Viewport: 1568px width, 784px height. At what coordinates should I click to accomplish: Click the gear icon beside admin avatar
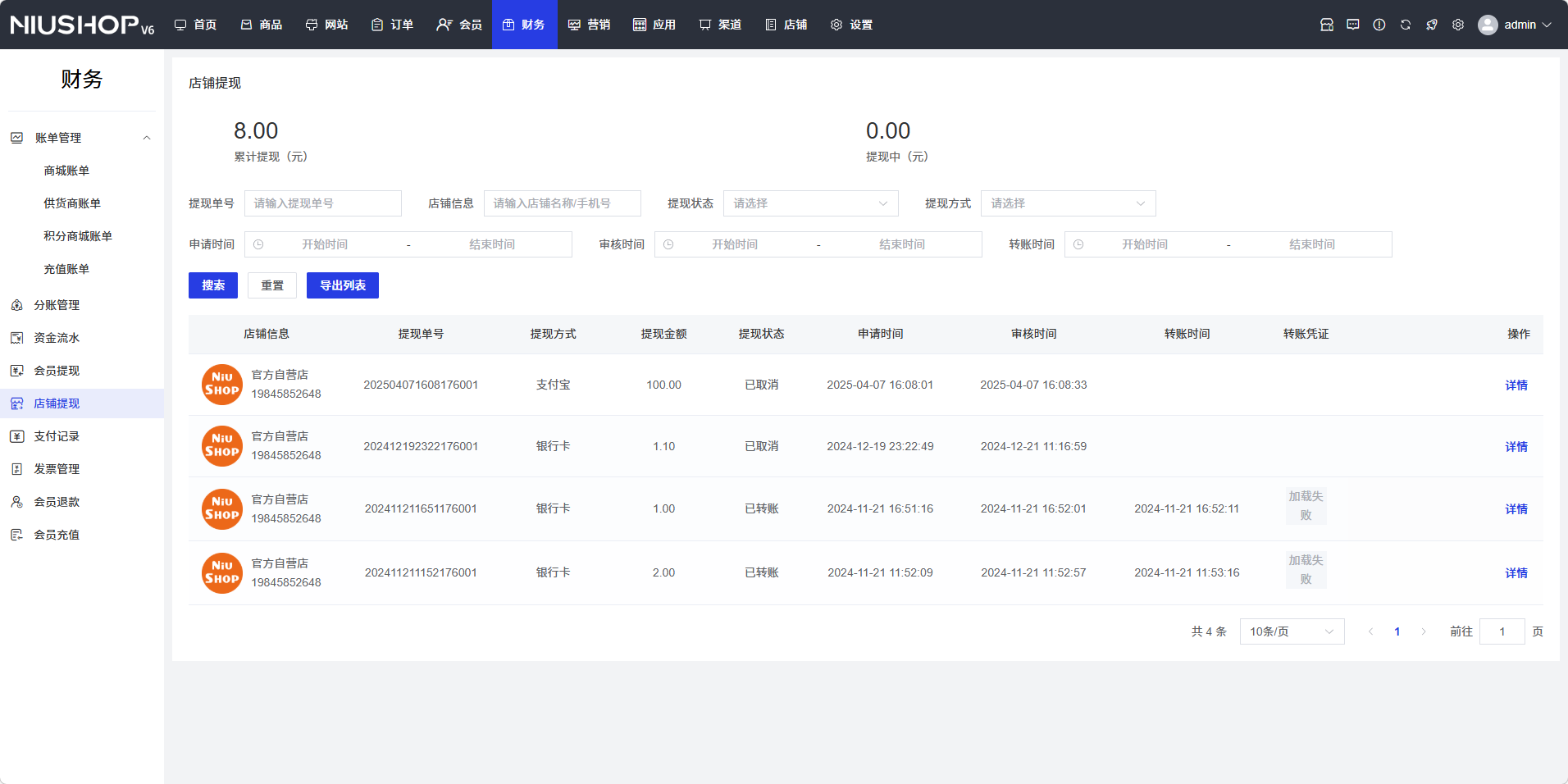[1458, 25]
